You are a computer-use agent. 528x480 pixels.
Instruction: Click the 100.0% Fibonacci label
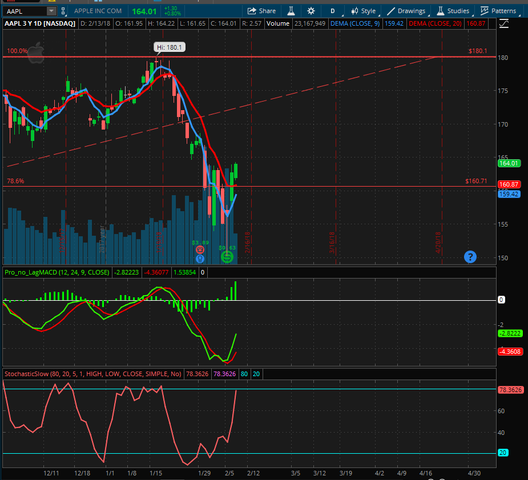18,51
